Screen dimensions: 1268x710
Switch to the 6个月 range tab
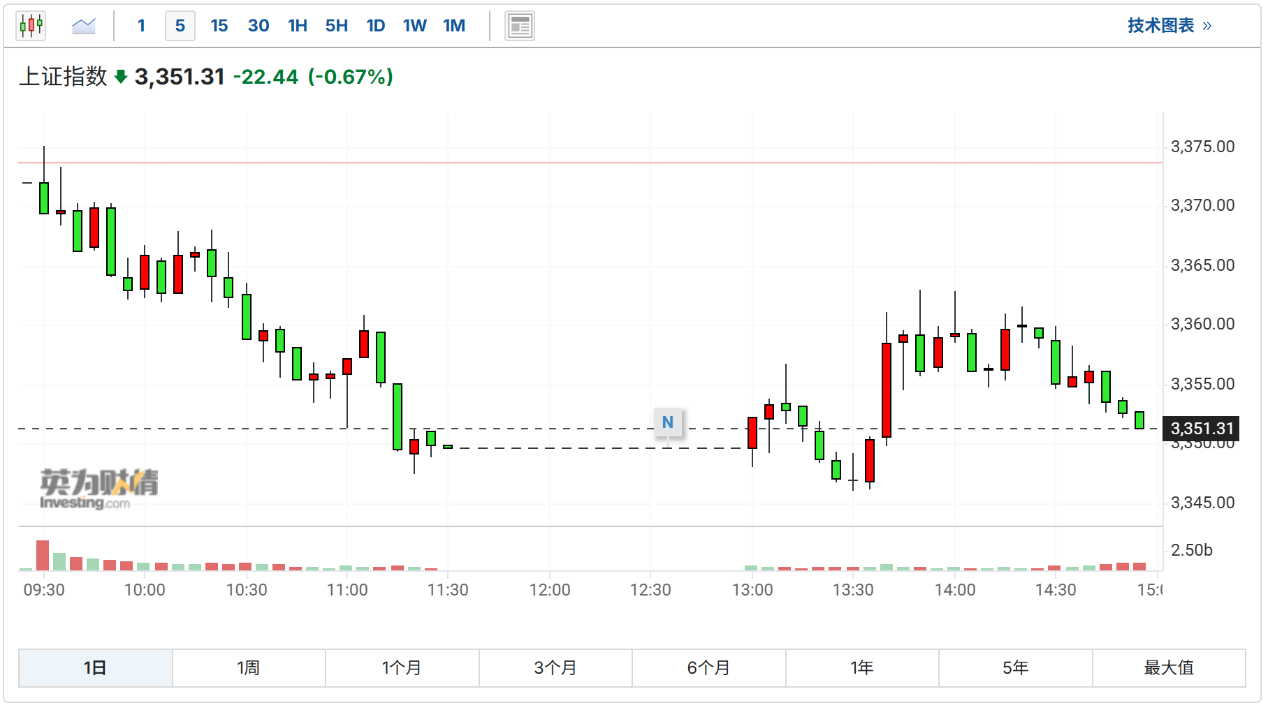[x=709, y=668]
